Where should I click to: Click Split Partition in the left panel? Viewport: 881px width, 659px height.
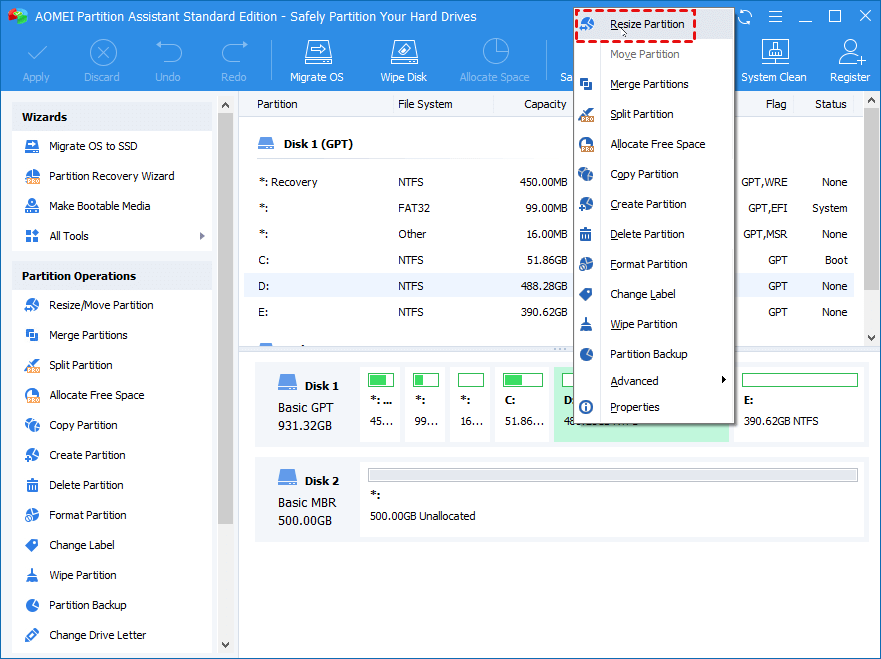click(x=80, y=365)
